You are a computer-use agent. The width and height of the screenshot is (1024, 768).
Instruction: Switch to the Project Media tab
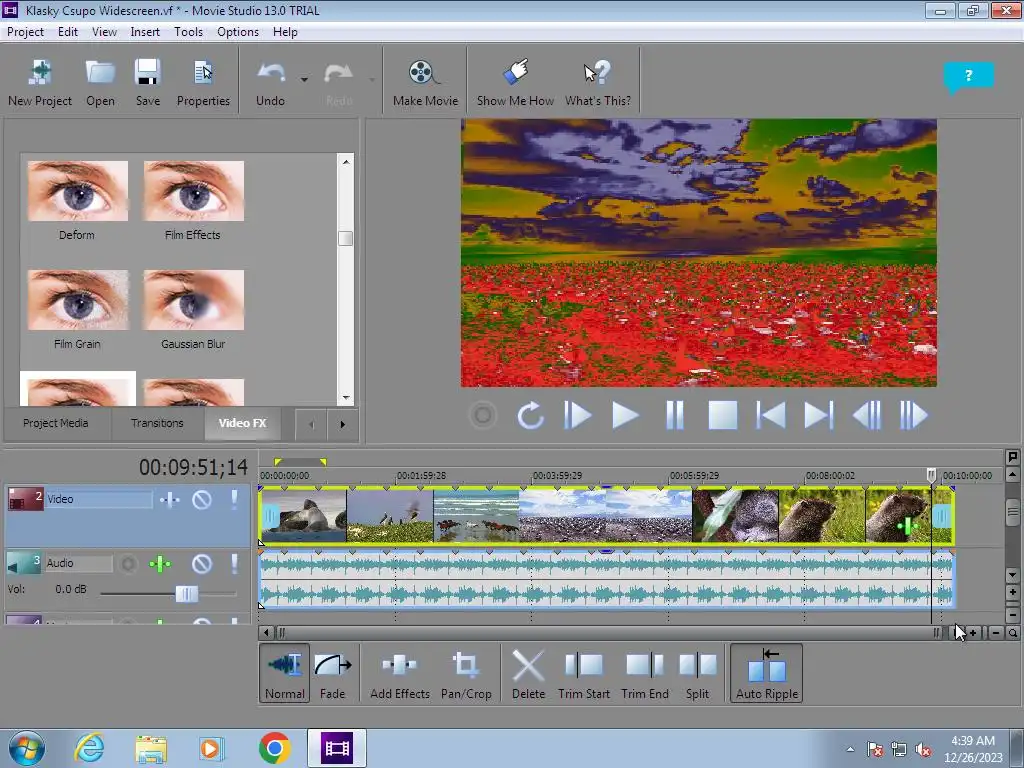click(x=56, y=423)
